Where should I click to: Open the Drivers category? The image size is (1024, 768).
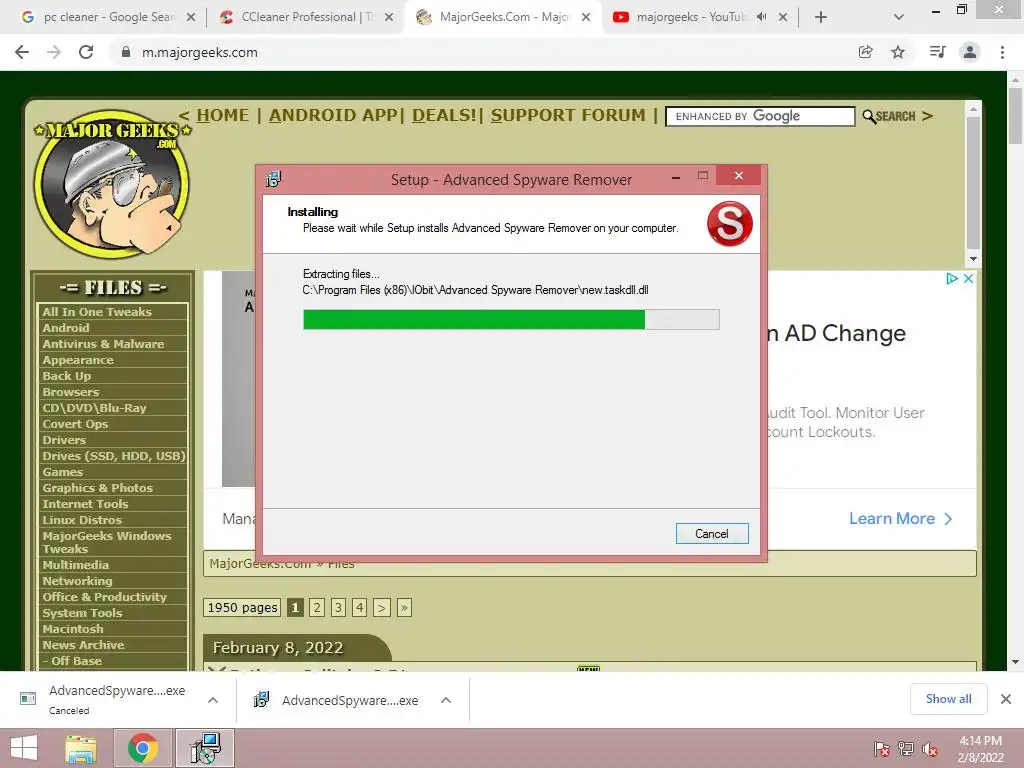click(64, 440)
